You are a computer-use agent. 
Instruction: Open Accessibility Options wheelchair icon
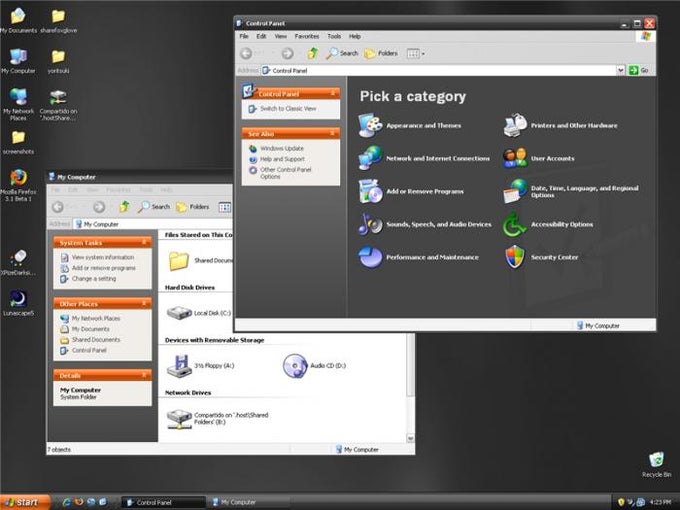(x=515, y=224)
